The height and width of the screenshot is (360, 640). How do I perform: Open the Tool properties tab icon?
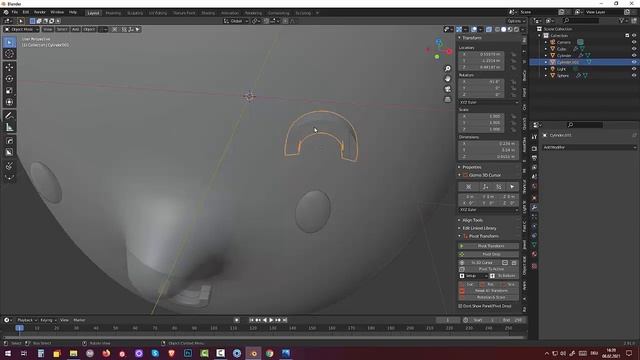(x=534, y=137)
